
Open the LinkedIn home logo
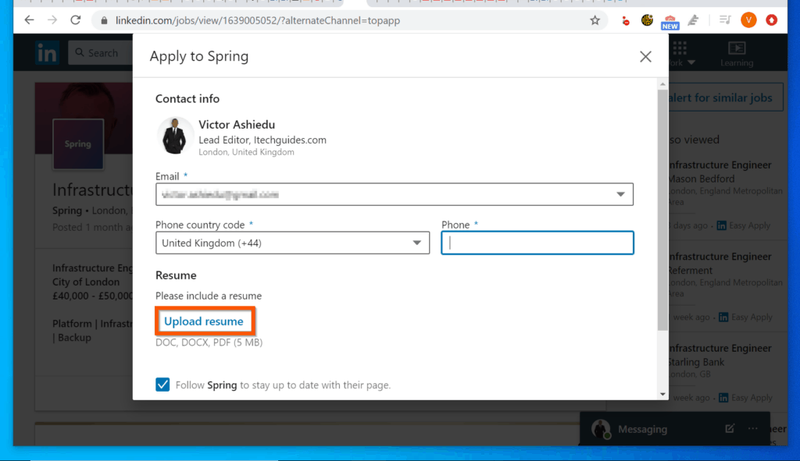click(x=47, y=53)
